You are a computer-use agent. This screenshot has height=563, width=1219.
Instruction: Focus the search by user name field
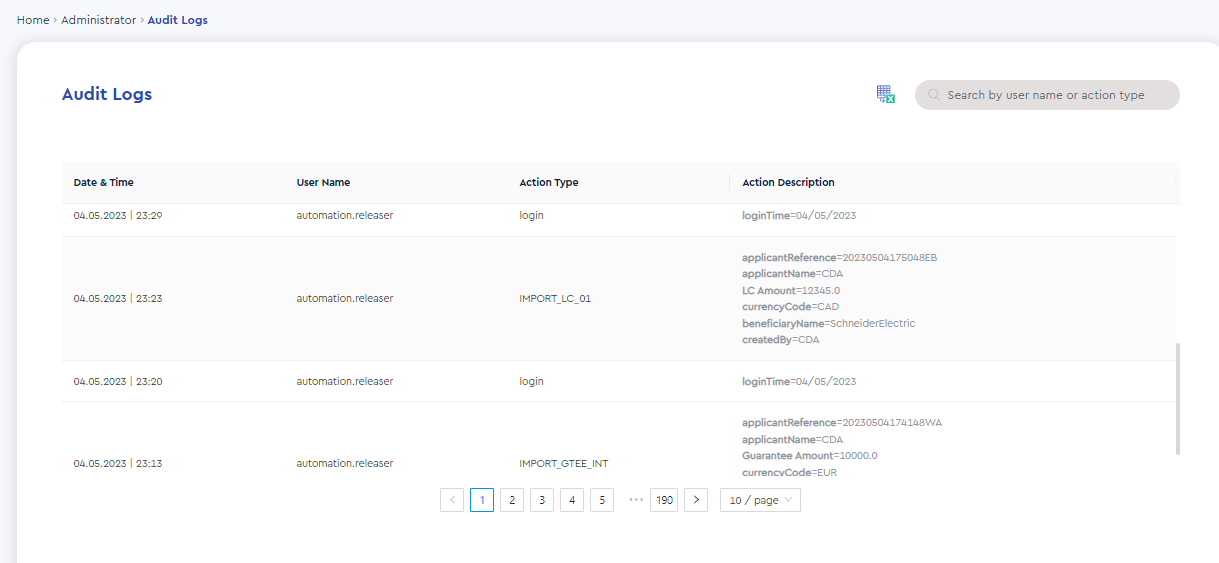point(1047,95)
